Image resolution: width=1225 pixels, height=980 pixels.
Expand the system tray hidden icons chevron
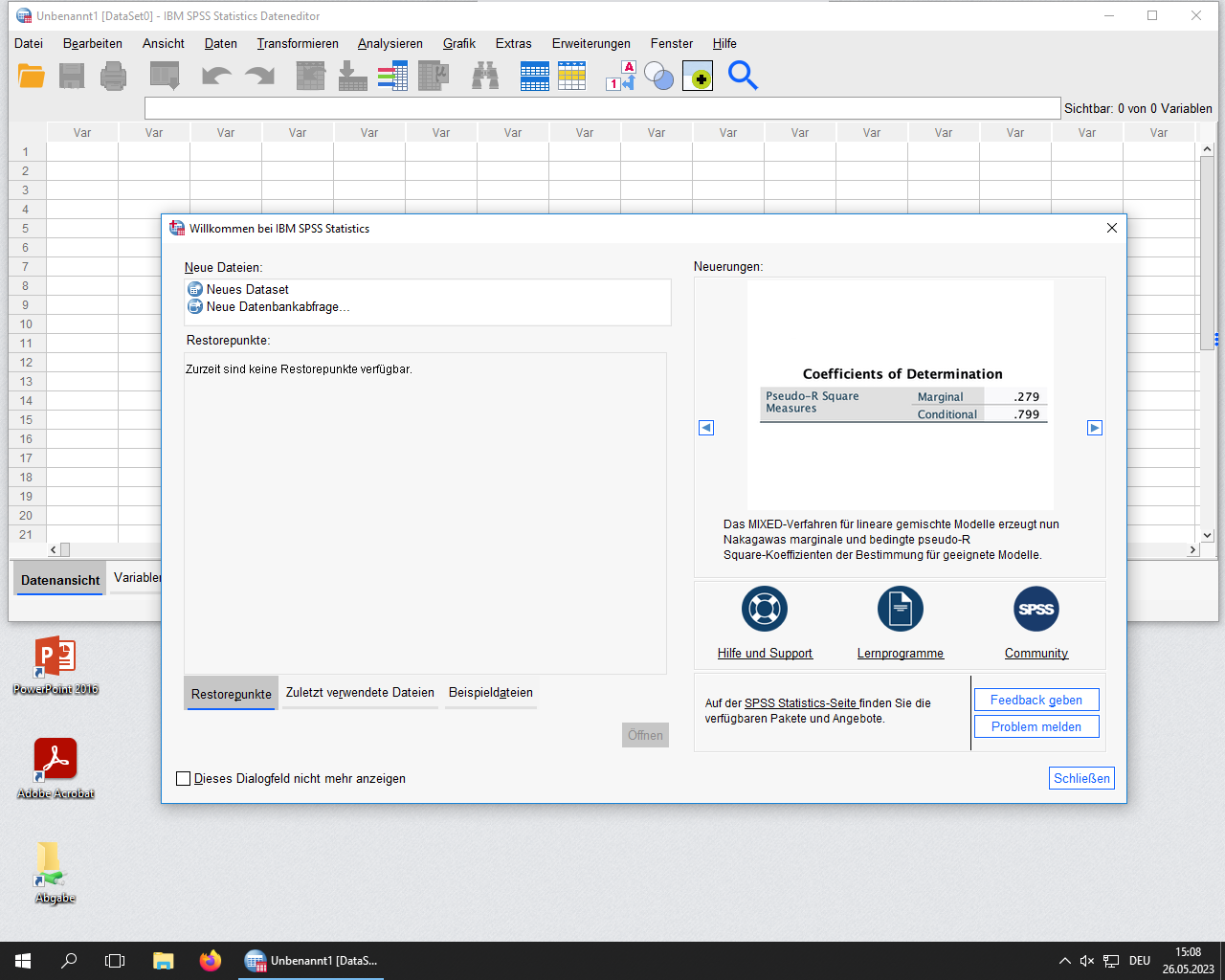pos(1064,961)
